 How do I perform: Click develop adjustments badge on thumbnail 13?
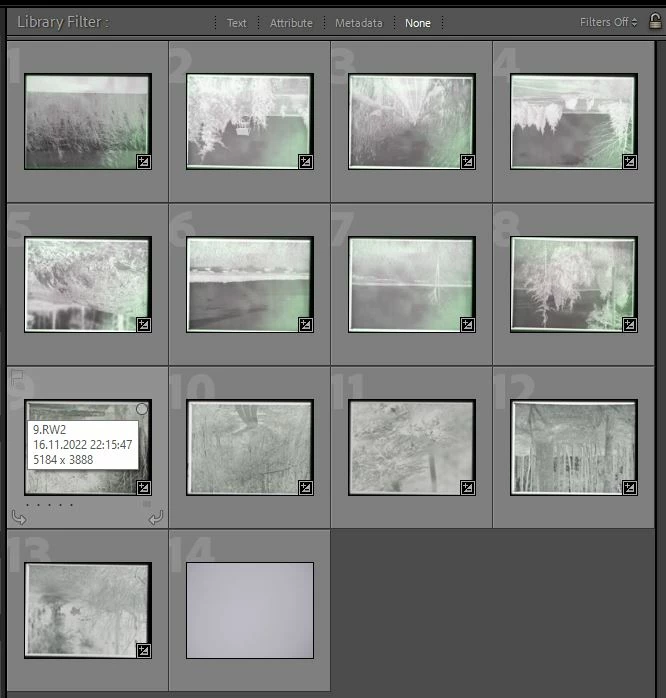(x=143, y=650)
